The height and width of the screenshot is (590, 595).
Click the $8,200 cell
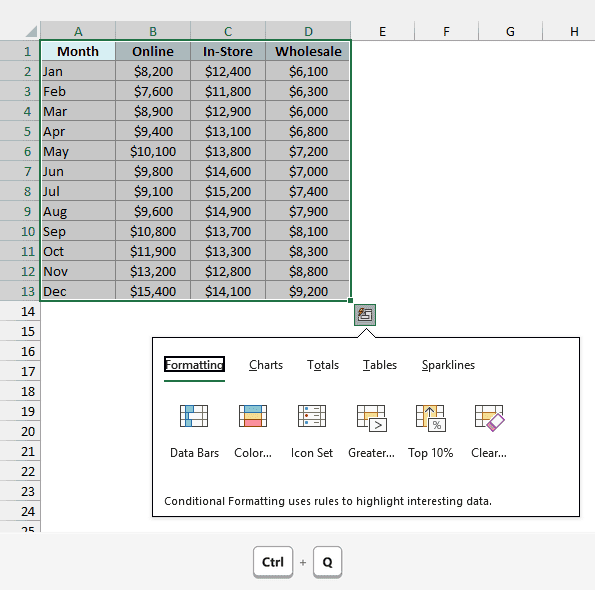(x=153, y=71)
